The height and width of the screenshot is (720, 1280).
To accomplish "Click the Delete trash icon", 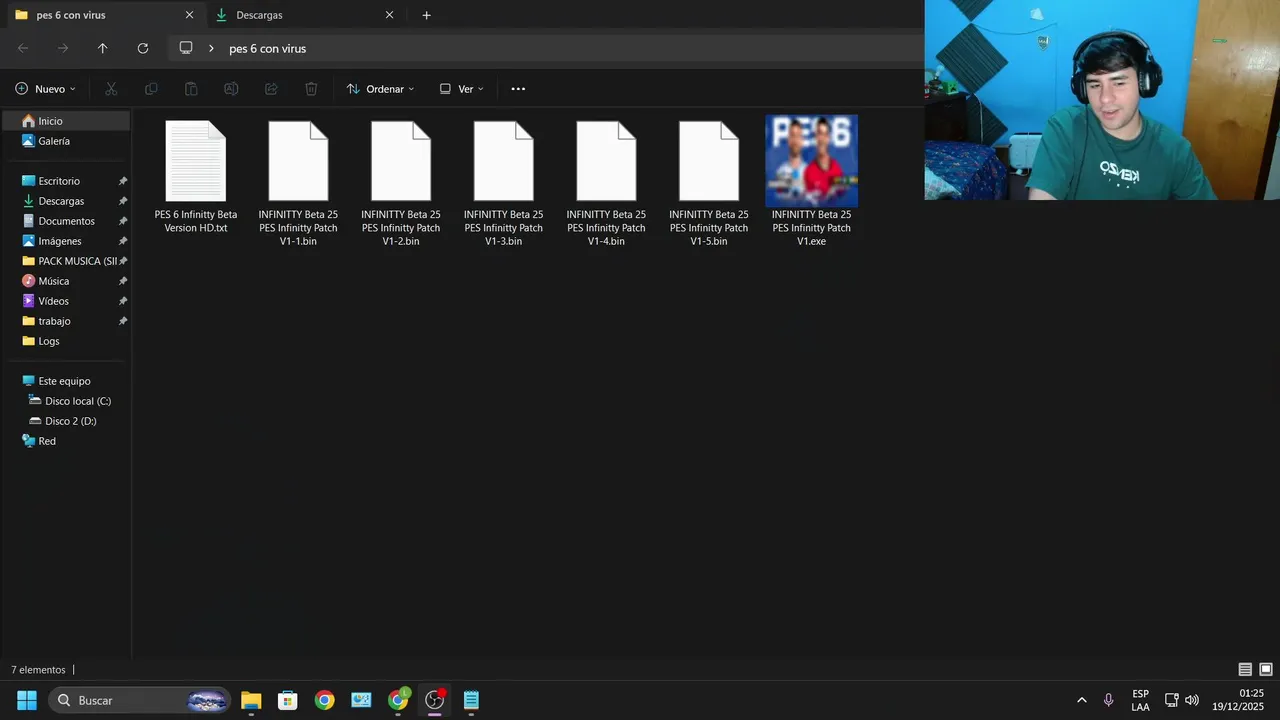I will click(311, 89).
